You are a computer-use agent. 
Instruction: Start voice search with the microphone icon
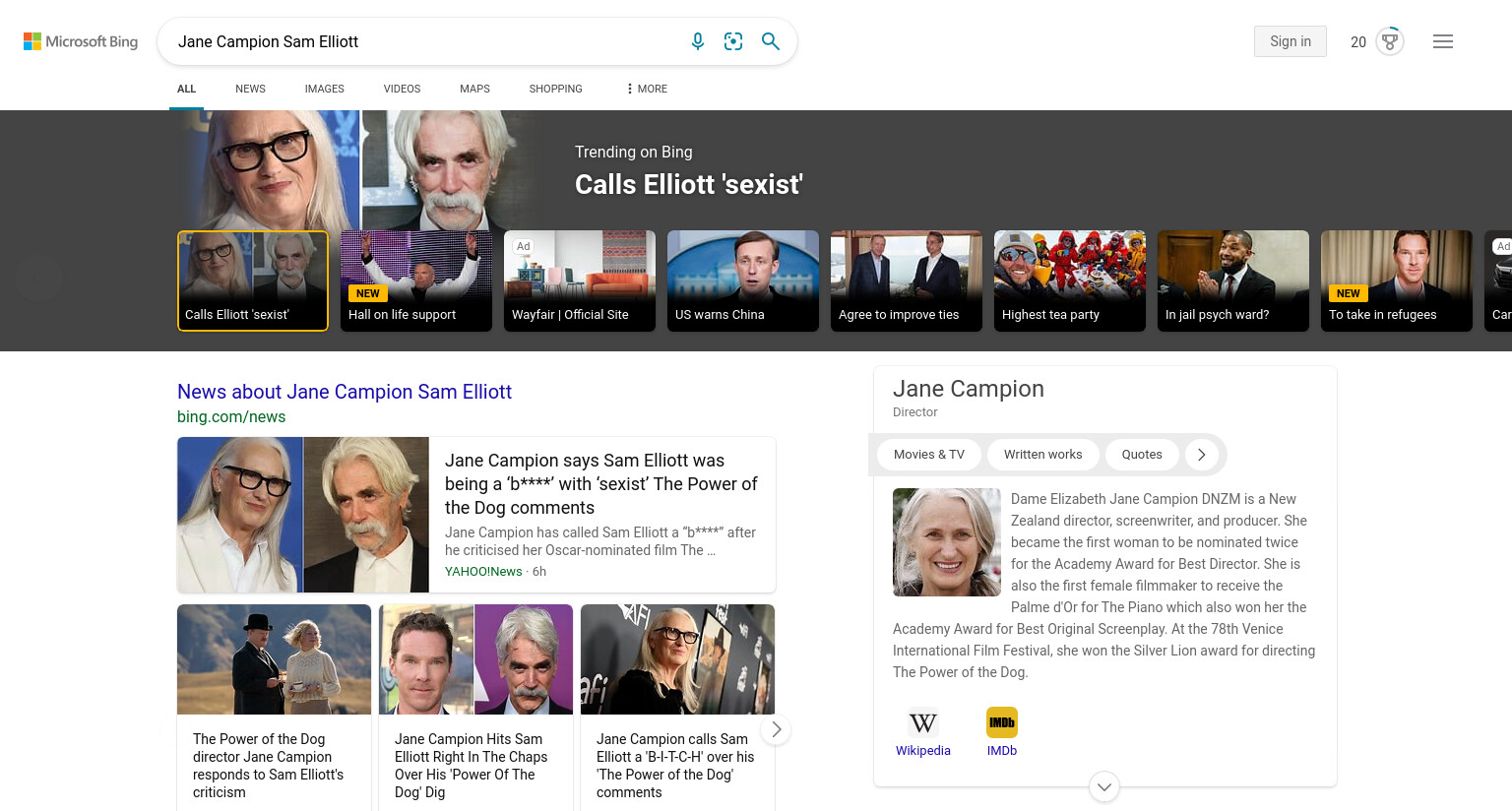[x=698, y=41]
